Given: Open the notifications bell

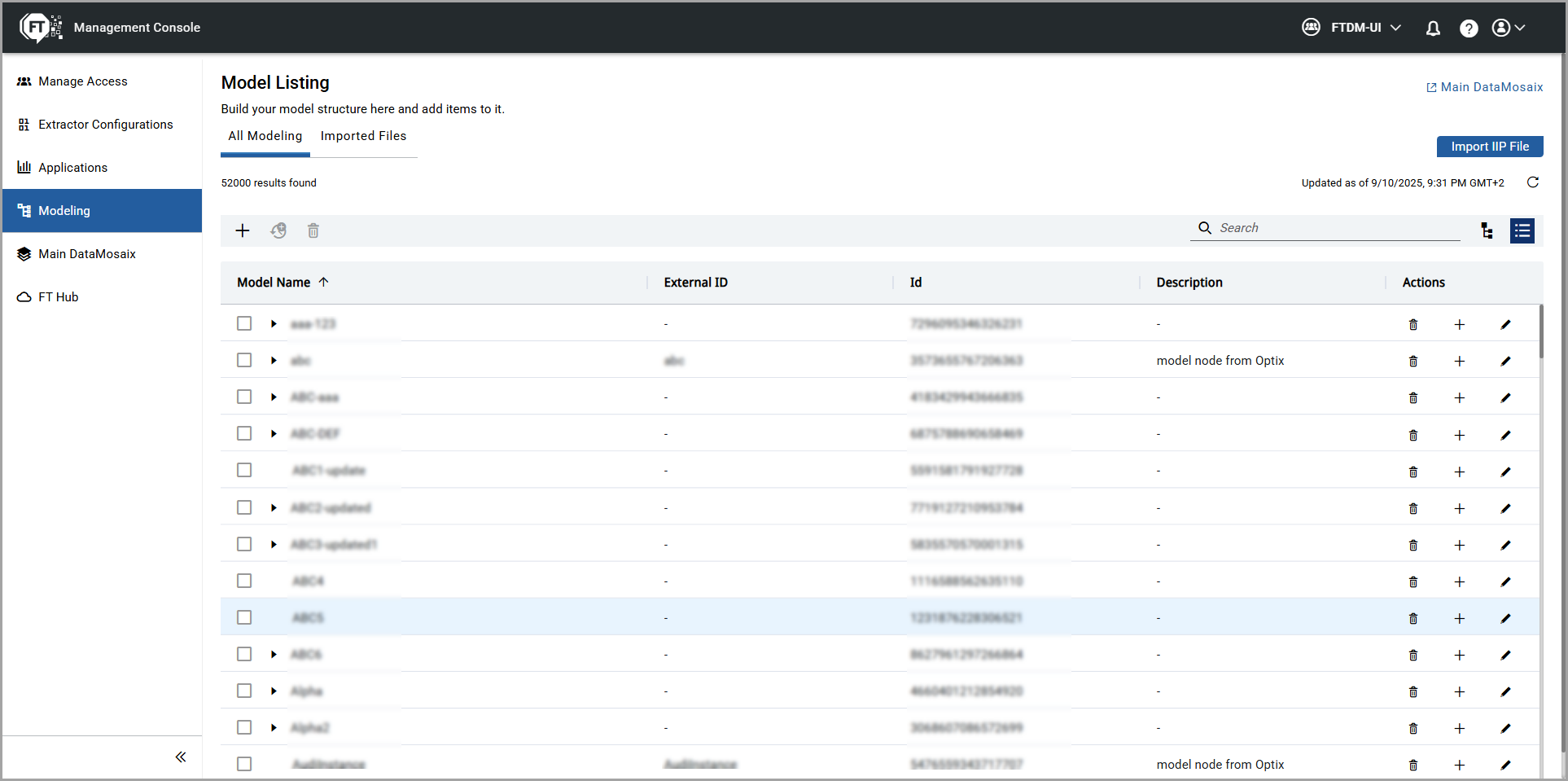Looking at the screenshot, I should 1433,29.
